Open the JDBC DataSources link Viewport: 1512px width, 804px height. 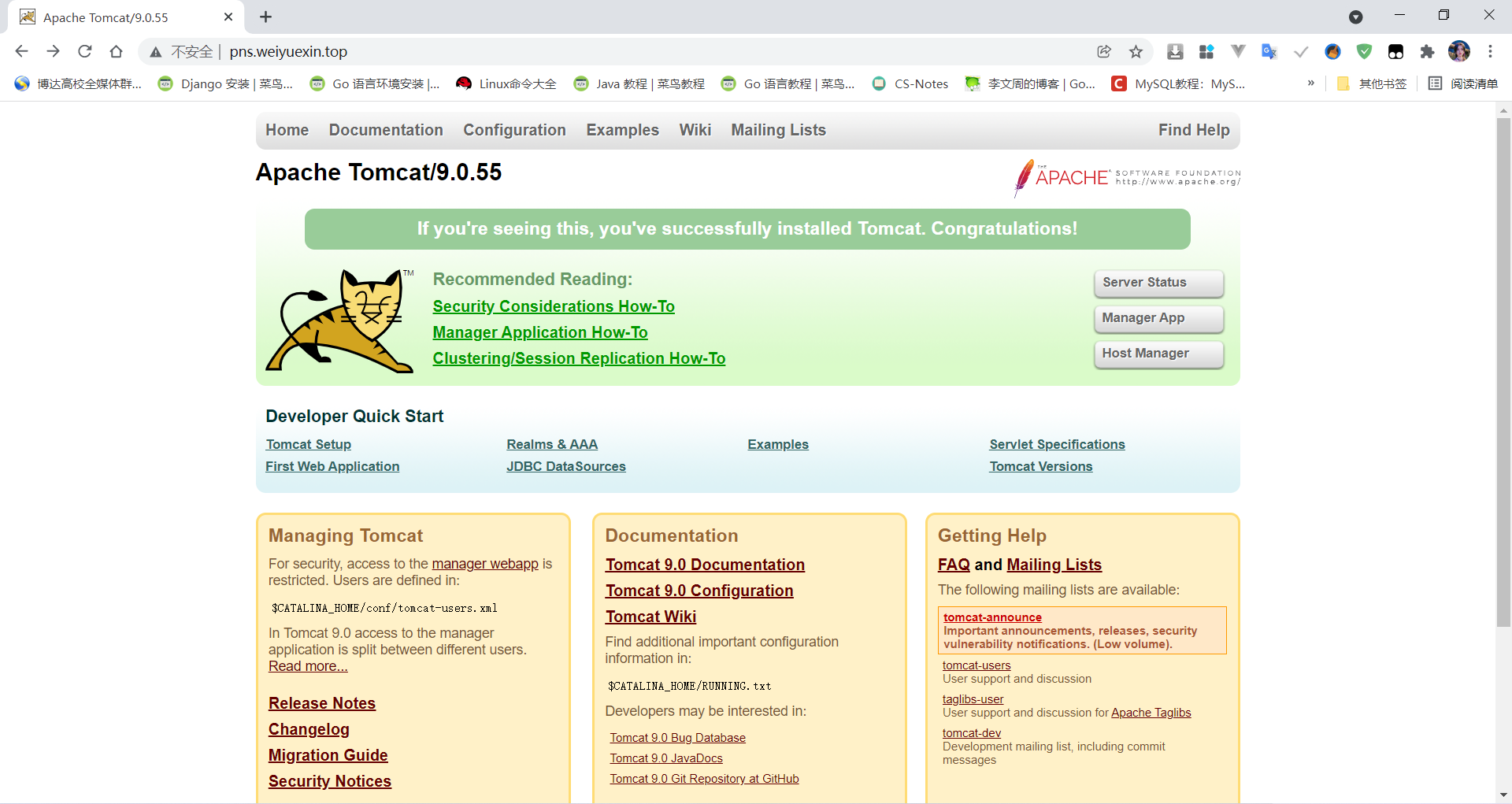tap(566, 466)
